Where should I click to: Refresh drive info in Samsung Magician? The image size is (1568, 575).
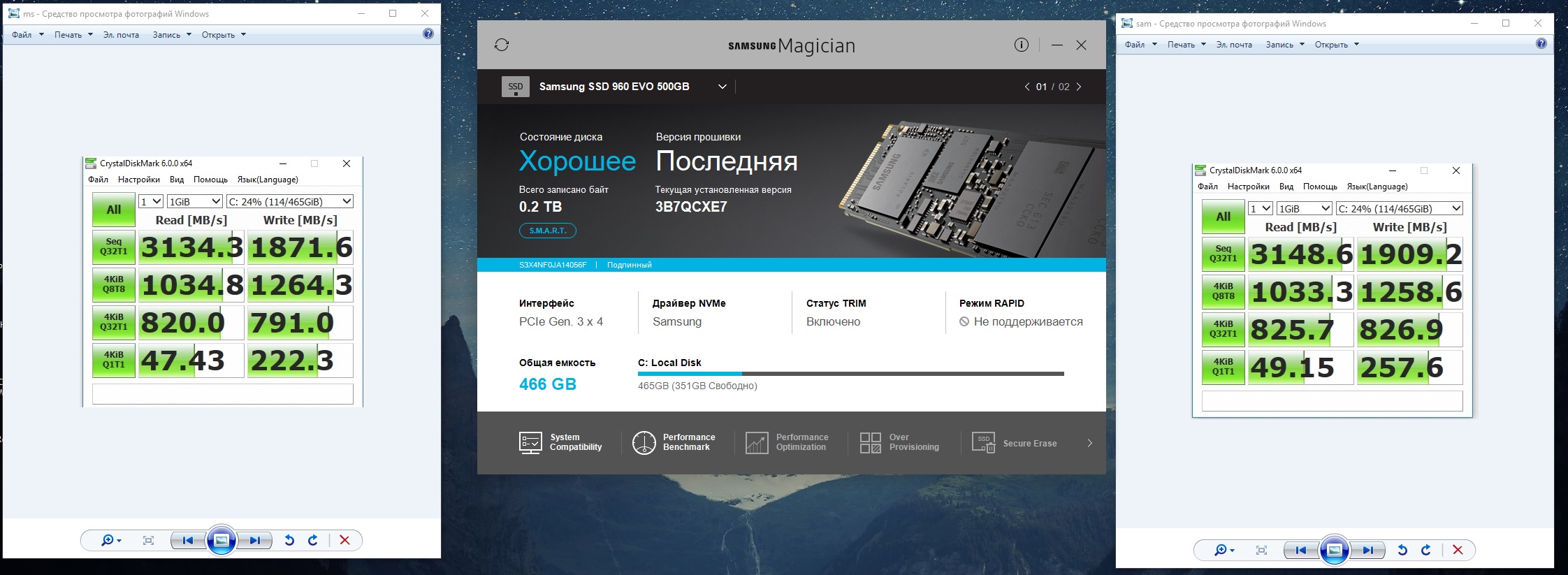tap(502, 45)
